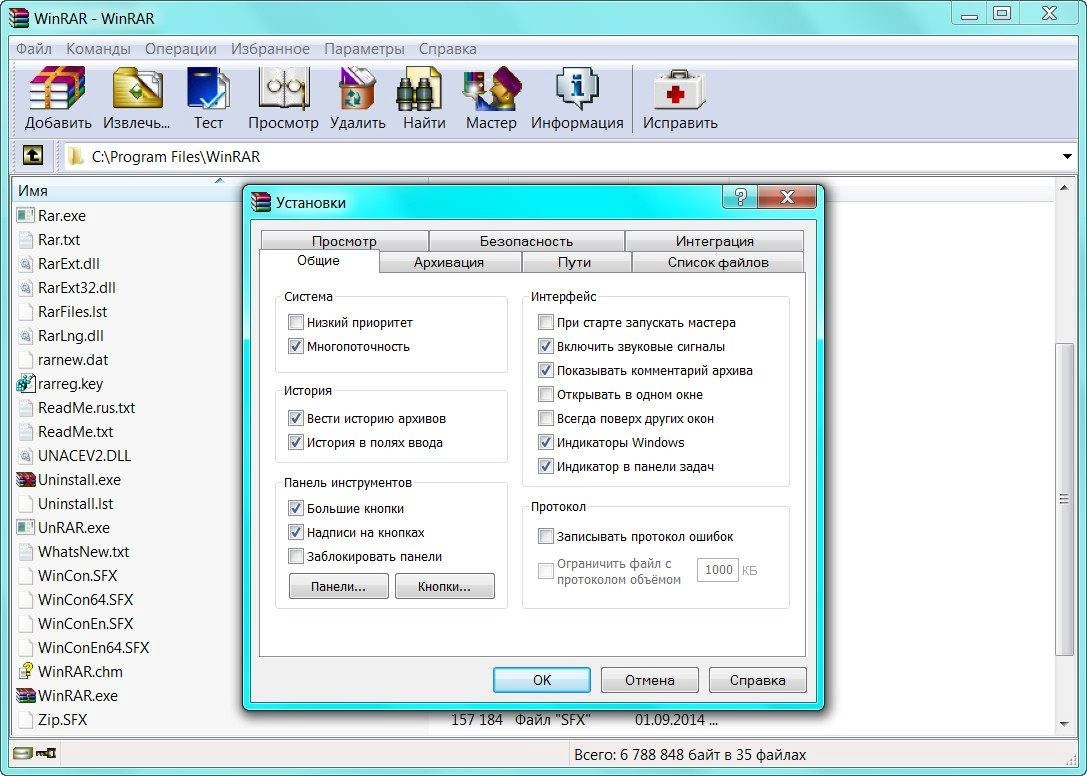Open the Информация toolbar icon
The image size is (1087, 776).
coord(577,88)
